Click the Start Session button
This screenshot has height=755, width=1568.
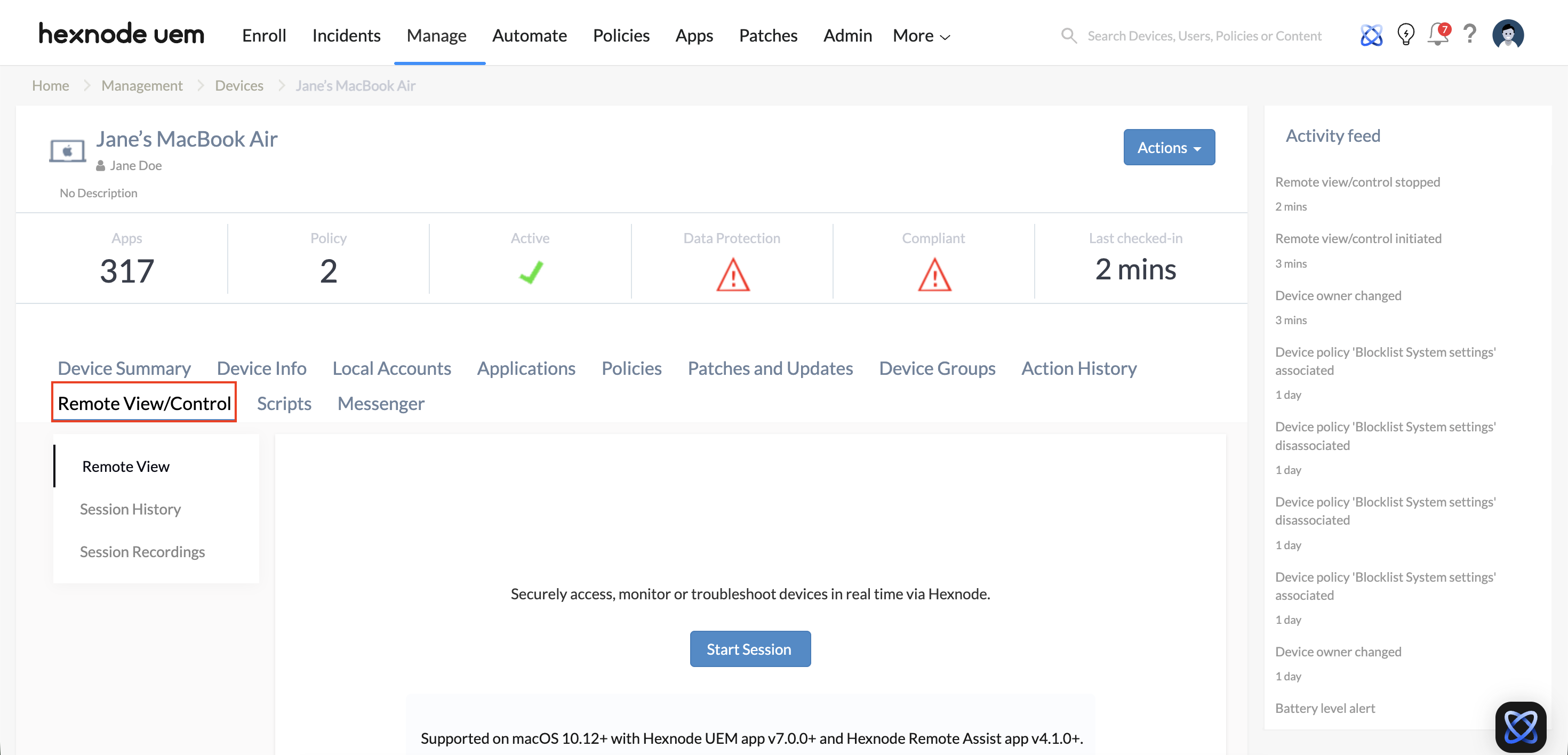[x=749, y=648]
